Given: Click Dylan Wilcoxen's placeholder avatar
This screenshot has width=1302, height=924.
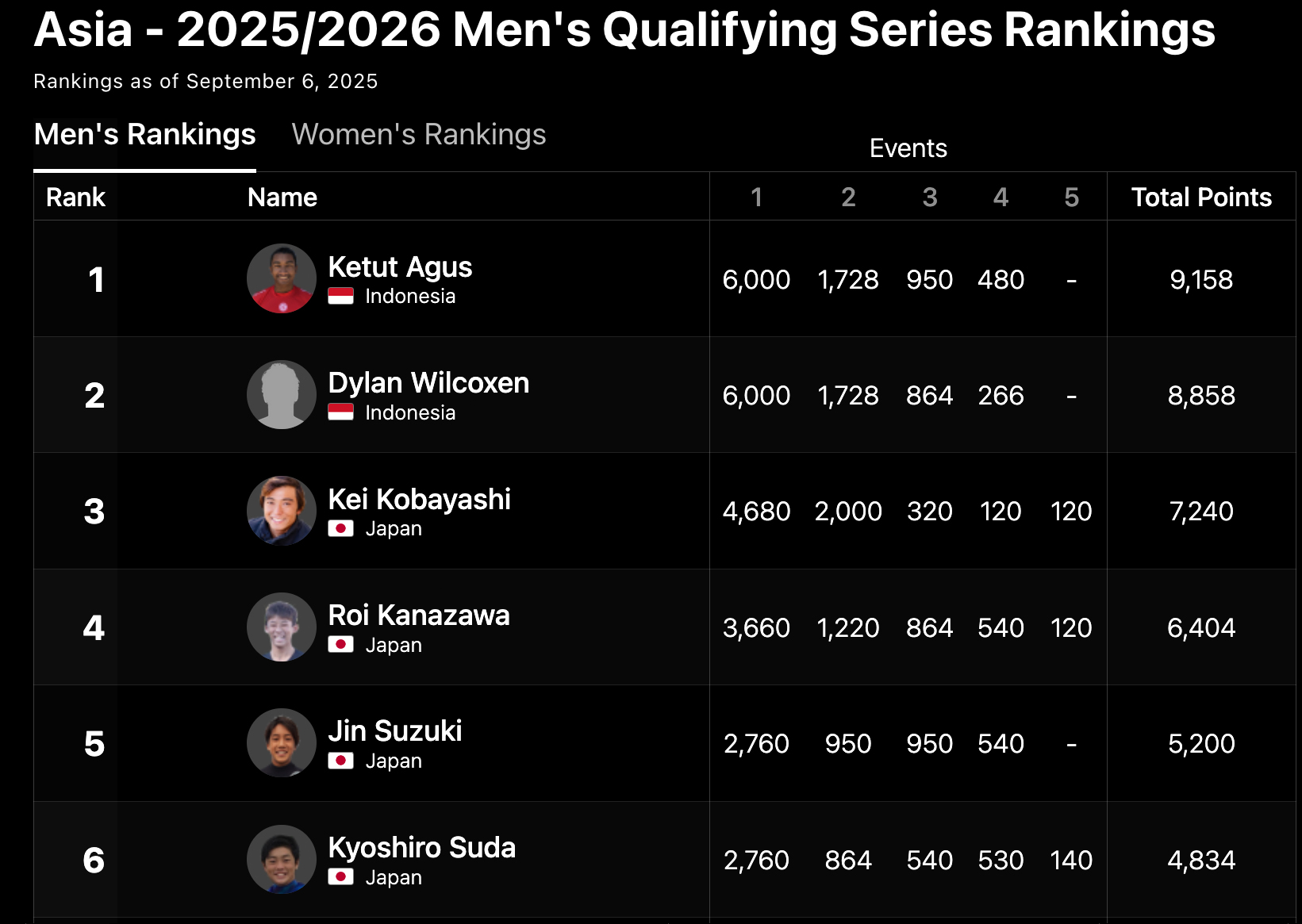Looking at the screenshot, I should point(282,395).
